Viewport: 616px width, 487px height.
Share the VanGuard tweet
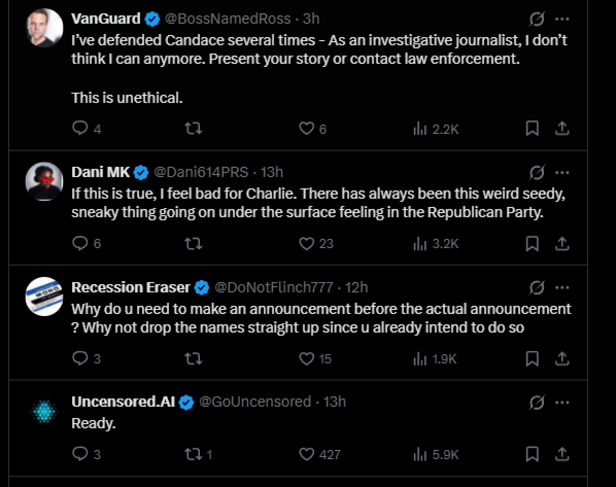tap(562, 128)
